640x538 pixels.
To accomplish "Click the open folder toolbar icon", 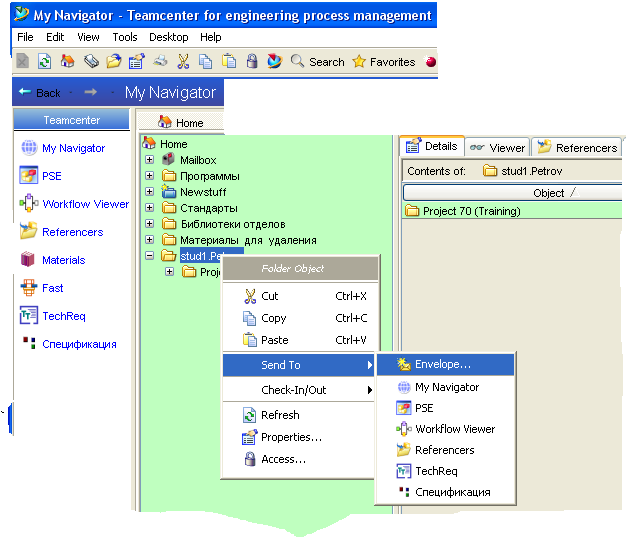I will point(114,62).
